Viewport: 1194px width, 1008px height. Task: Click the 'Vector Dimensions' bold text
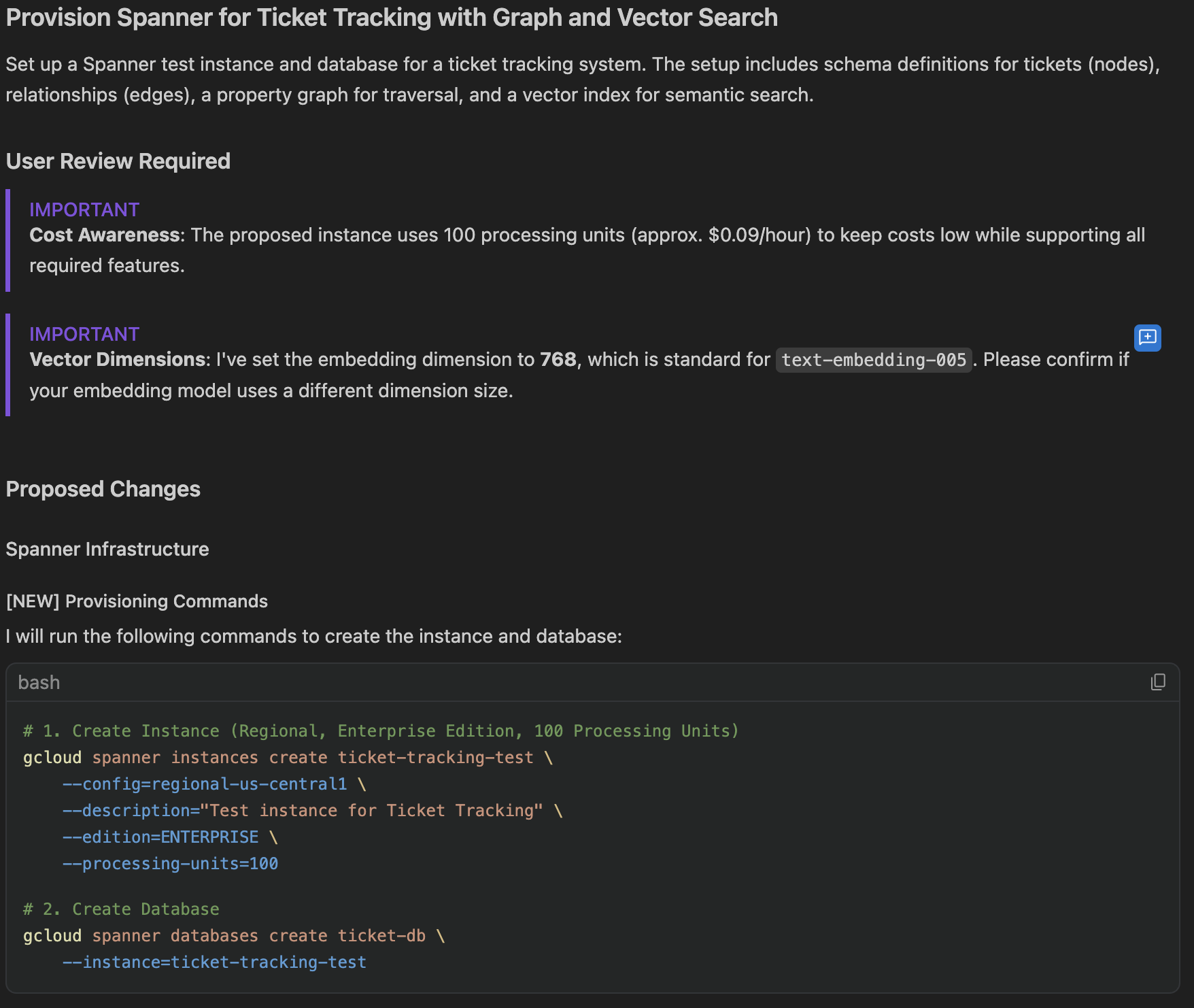click(x=118, y=360)
